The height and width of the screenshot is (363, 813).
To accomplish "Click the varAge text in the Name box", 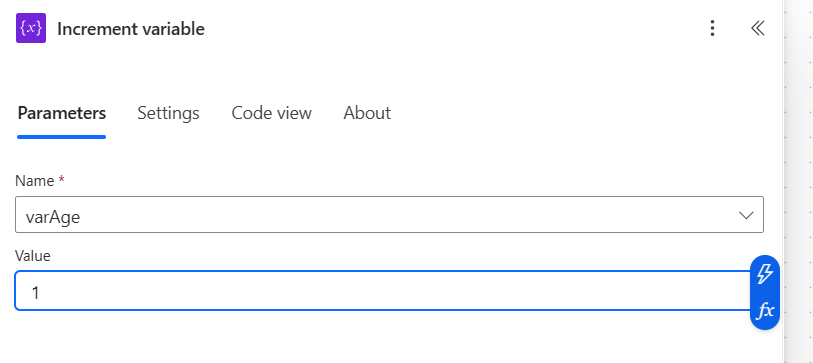I will (53, 217).
